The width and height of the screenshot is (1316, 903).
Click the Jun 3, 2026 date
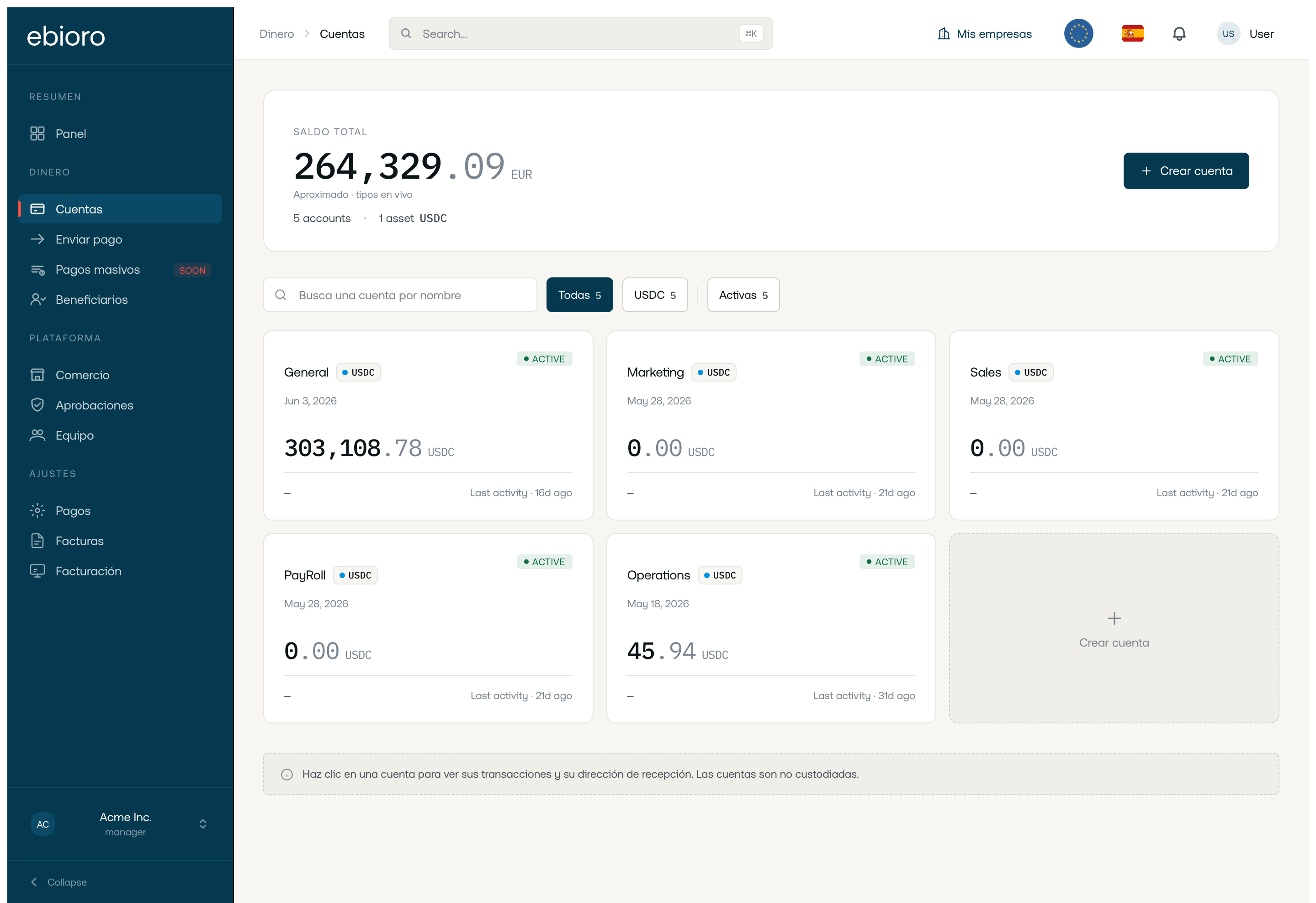310,401
